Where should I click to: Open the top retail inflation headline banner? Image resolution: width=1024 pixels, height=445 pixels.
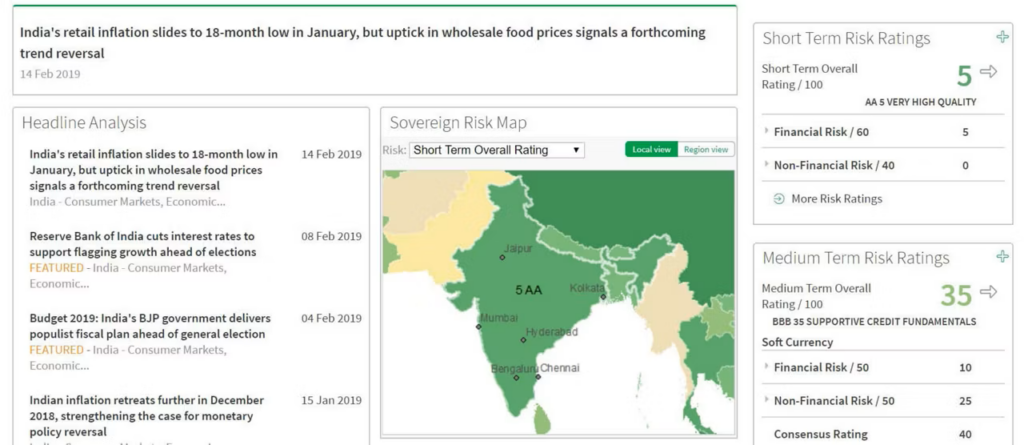(362, 42)
